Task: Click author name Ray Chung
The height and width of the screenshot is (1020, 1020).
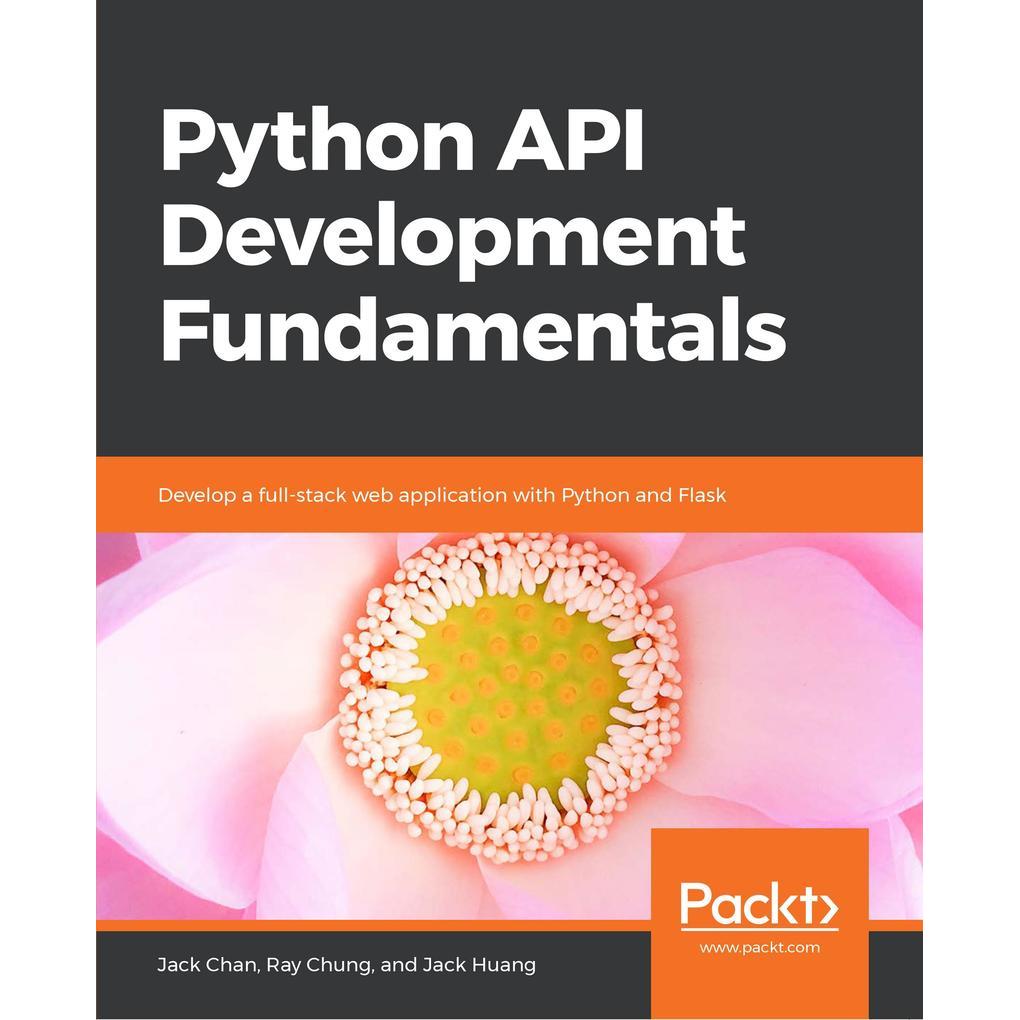Action: tap(321, 965)
